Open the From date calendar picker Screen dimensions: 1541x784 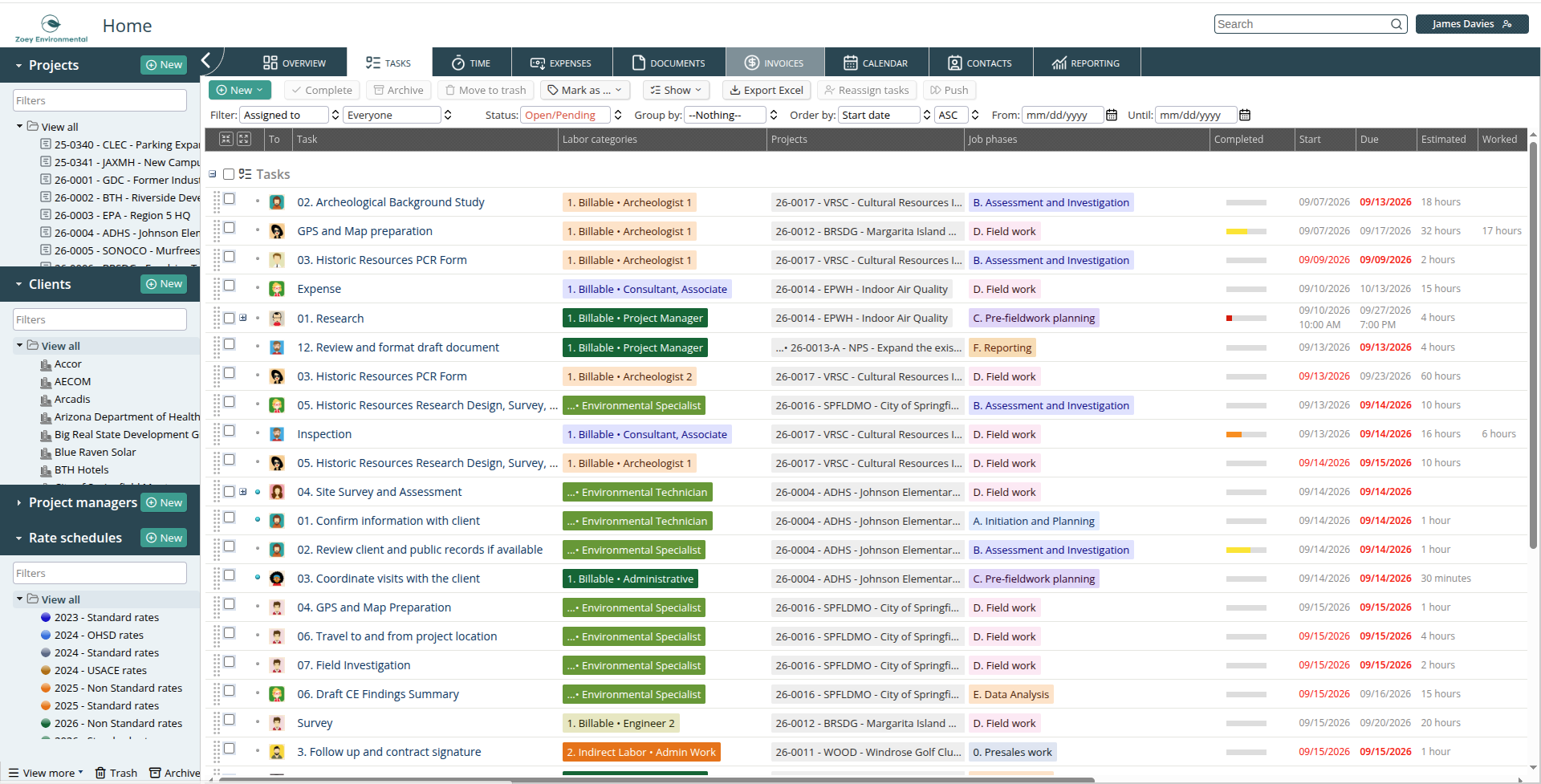point(1112,115)
